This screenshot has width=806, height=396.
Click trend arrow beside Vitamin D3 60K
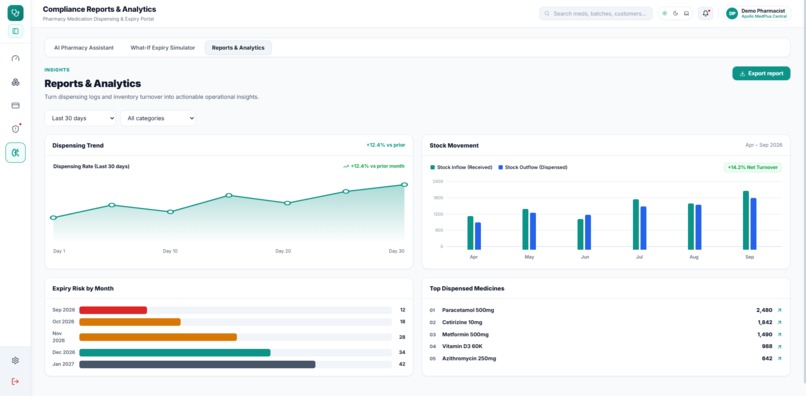(779, 347)
